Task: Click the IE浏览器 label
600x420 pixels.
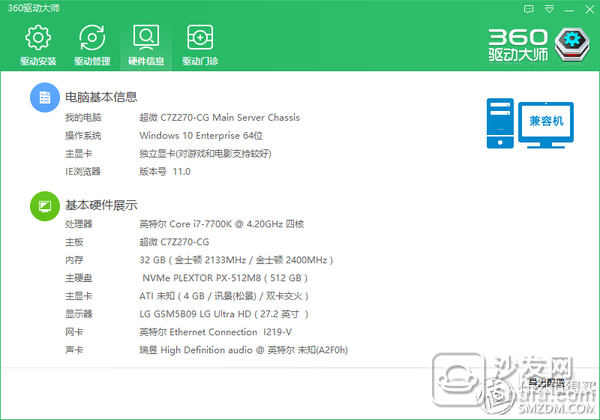Action: (83, 171)
